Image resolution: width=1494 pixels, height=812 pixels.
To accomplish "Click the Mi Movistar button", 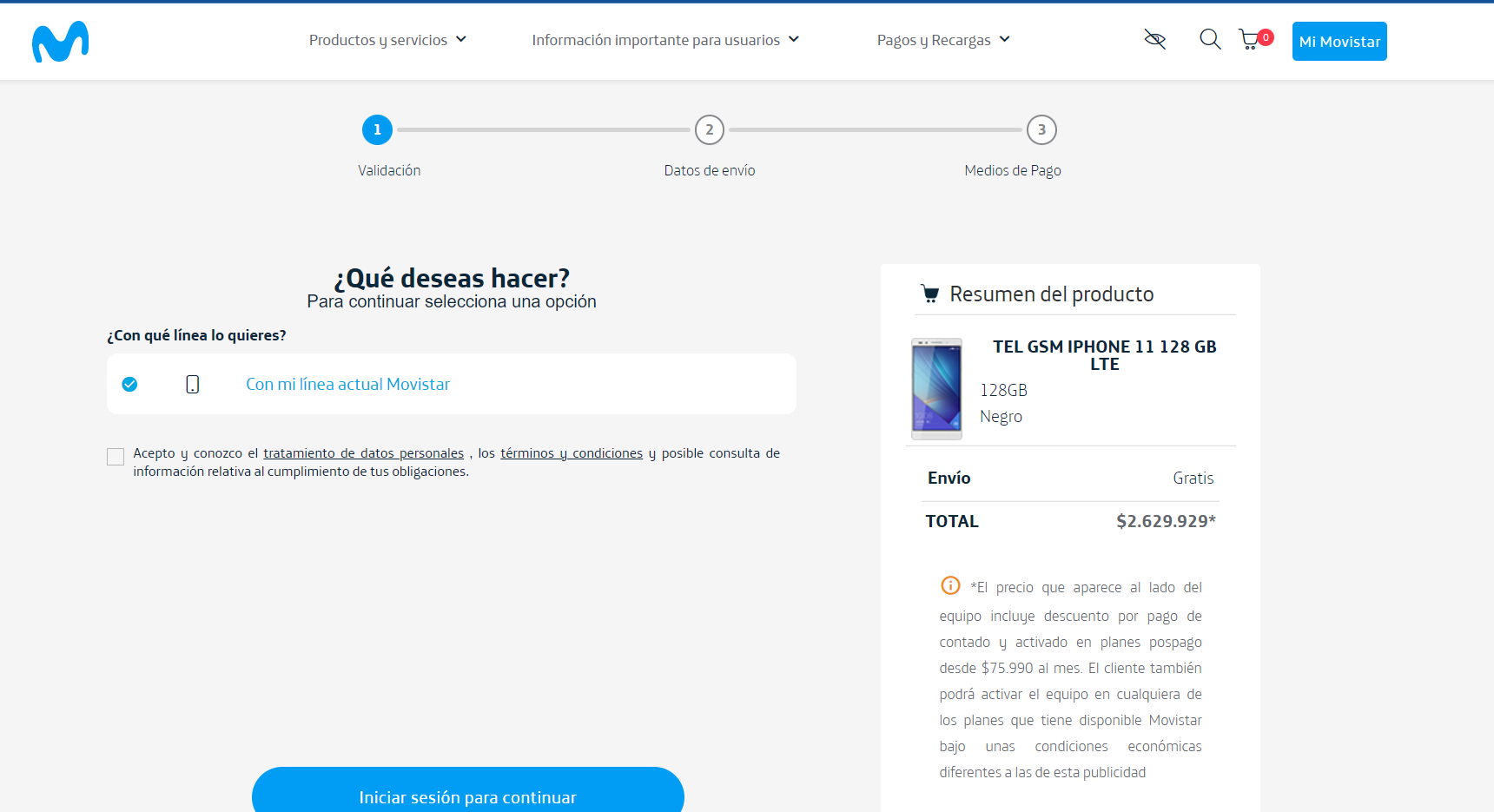I will pyautogui.click(x=1339, y=42).
